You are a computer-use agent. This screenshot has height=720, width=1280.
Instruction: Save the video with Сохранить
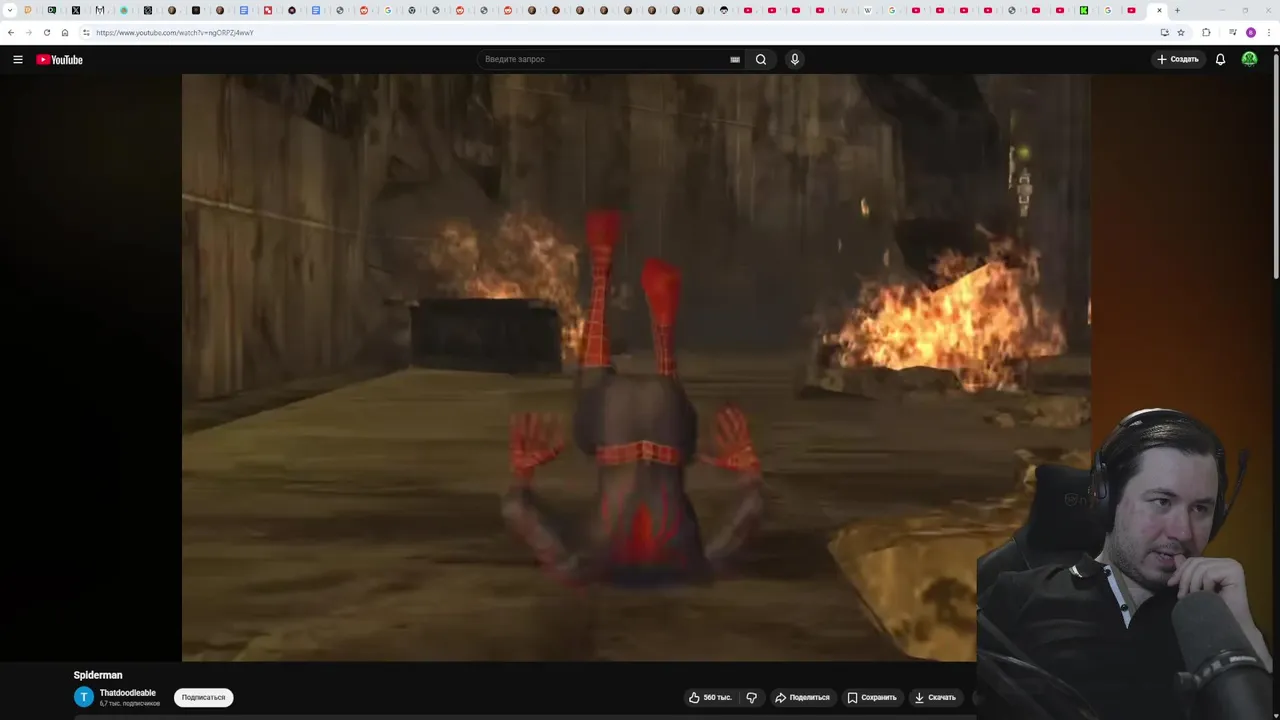[872, 697]
